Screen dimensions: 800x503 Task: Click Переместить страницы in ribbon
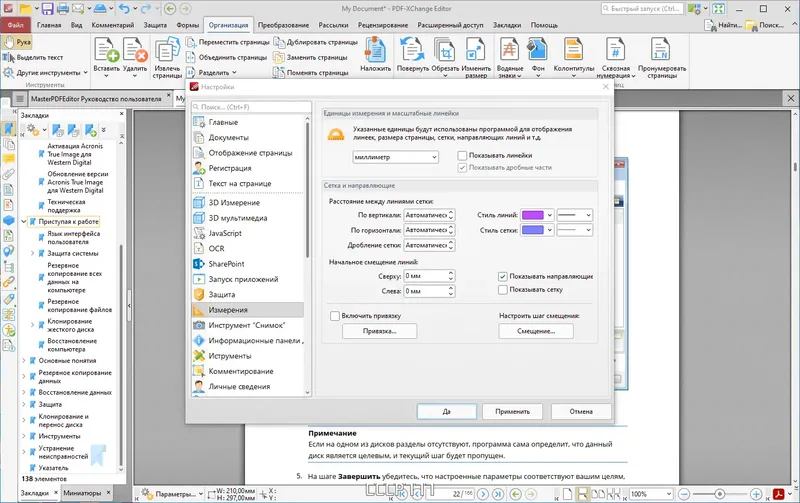click(x=228, y=42)
